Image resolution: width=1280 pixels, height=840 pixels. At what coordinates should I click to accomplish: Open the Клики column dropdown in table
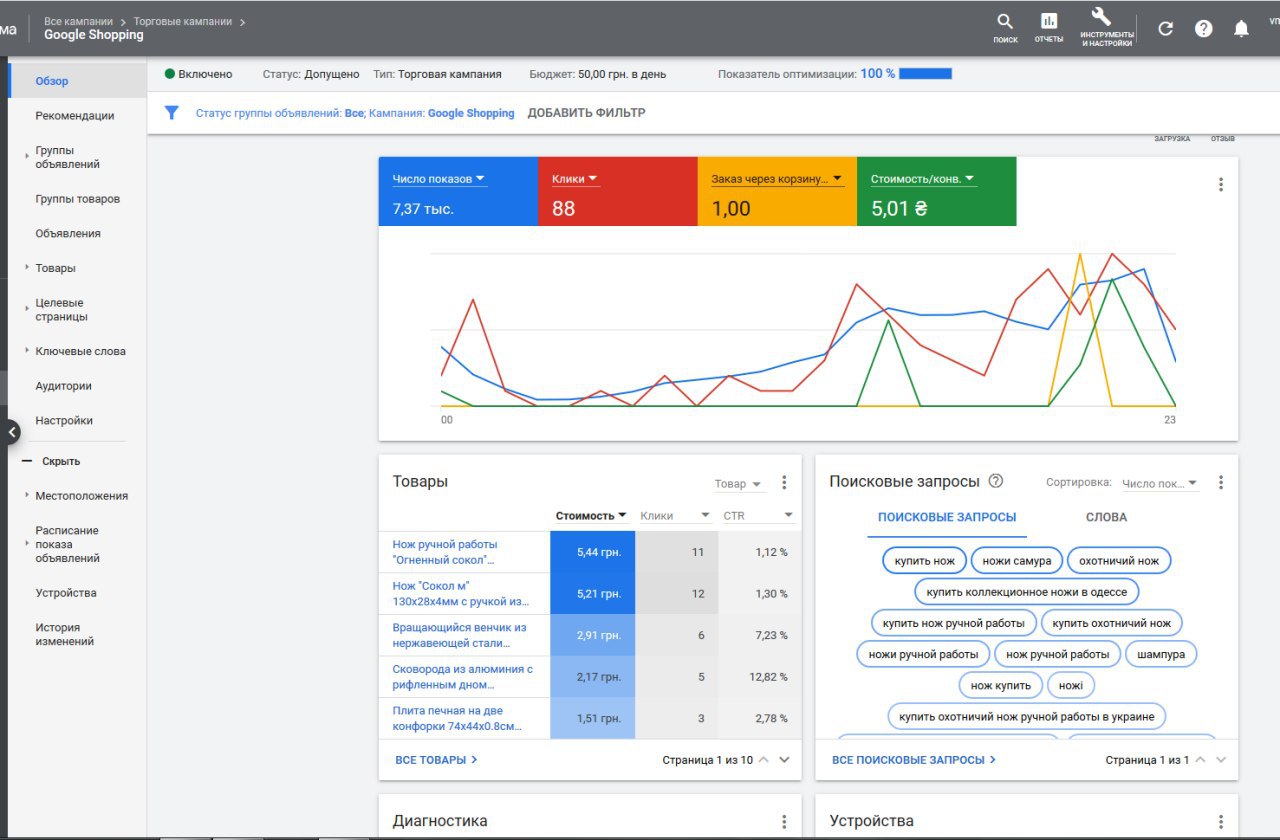677,516
